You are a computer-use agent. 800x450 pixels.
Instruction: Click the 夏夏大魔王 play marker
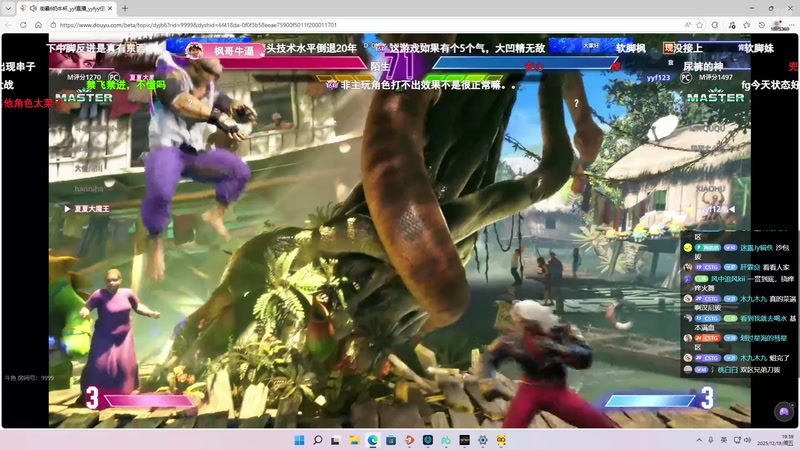(x=87, y=209)
